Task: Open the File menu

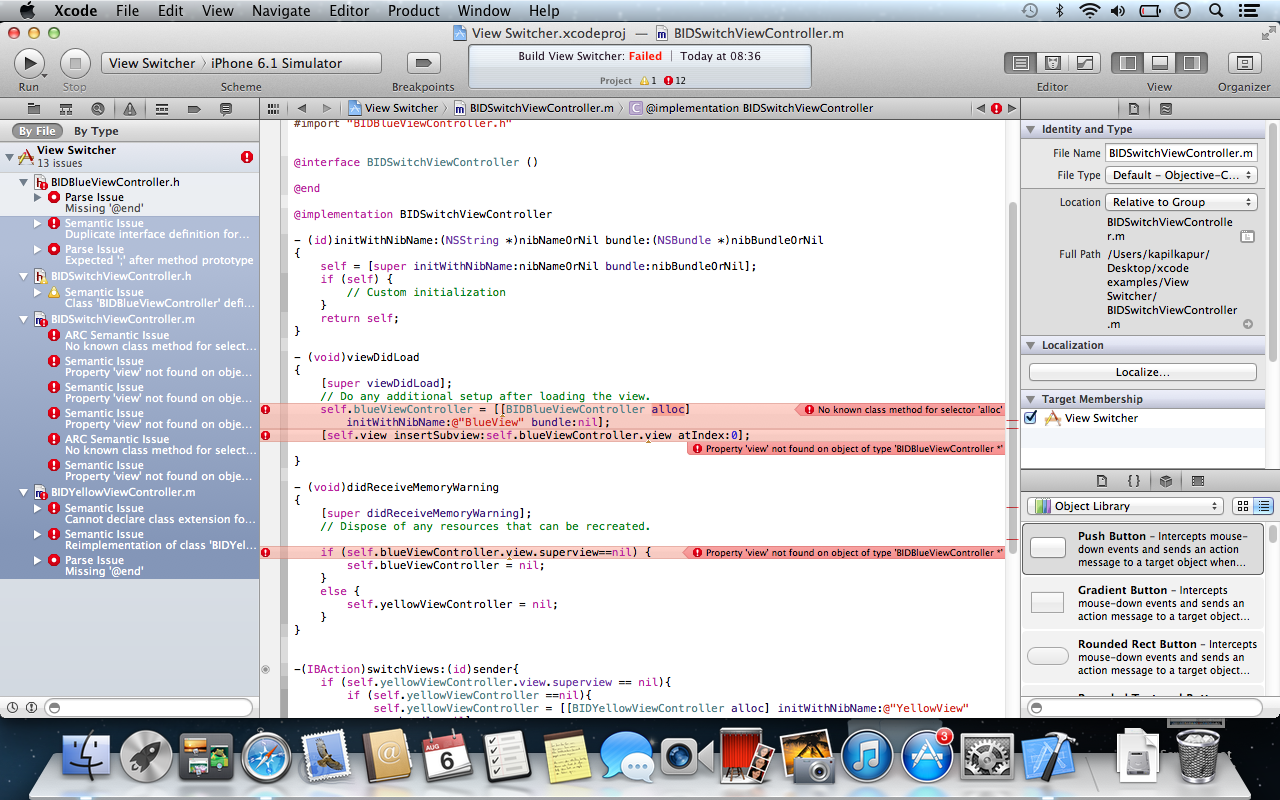Action: [x=127, y=11]
